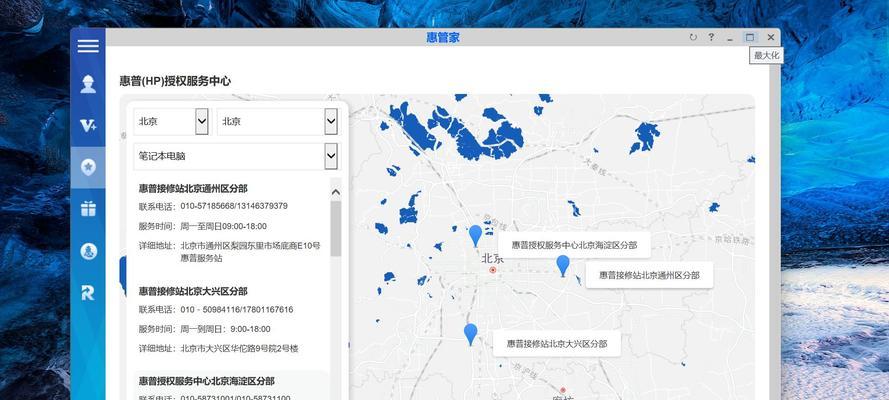Click service time 周一到周日：9:00-18:00
Image resolution: width=889 pixels, height=400 pixels.
click(226, 329)
